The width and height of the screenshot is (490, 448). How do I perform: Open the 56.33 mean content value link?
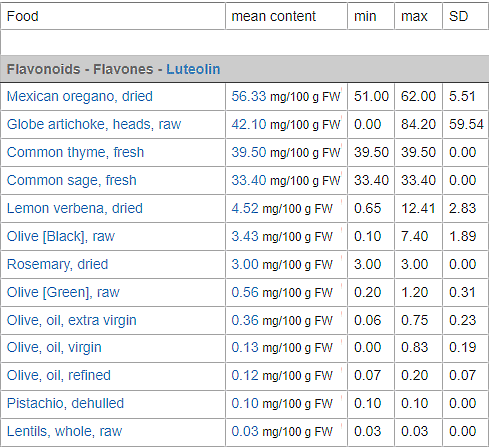coord(249,96)
